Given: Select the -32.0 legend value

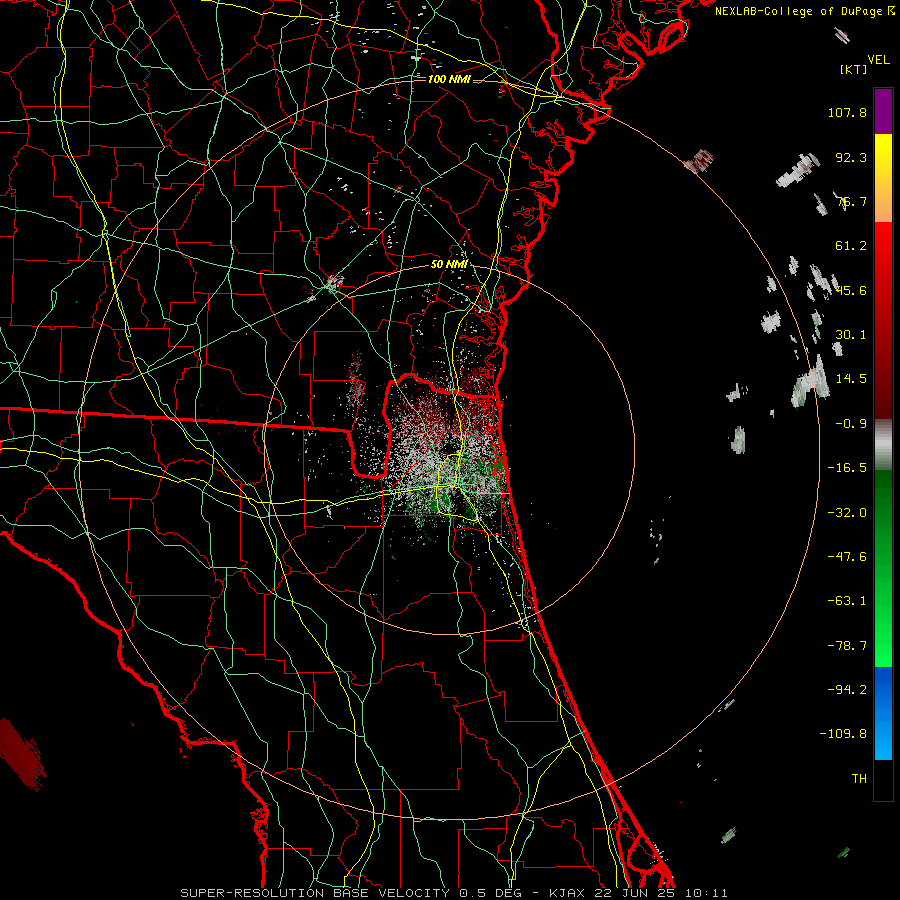Looking at the screenshot, I should coord(847,513).
